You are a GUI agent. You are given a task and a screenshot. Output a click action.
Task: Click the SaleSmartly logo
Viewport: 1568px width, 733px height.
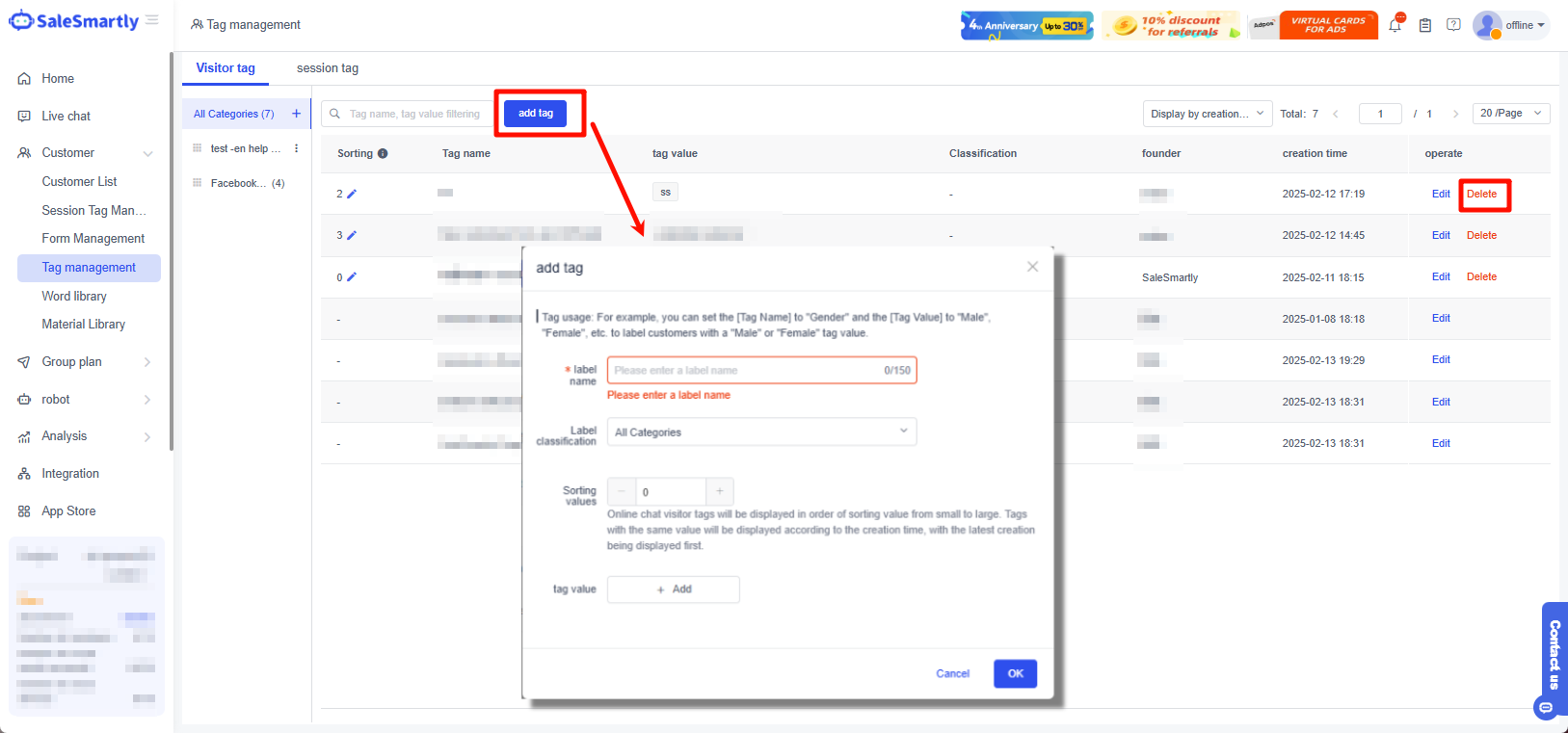tap(74, 20)
